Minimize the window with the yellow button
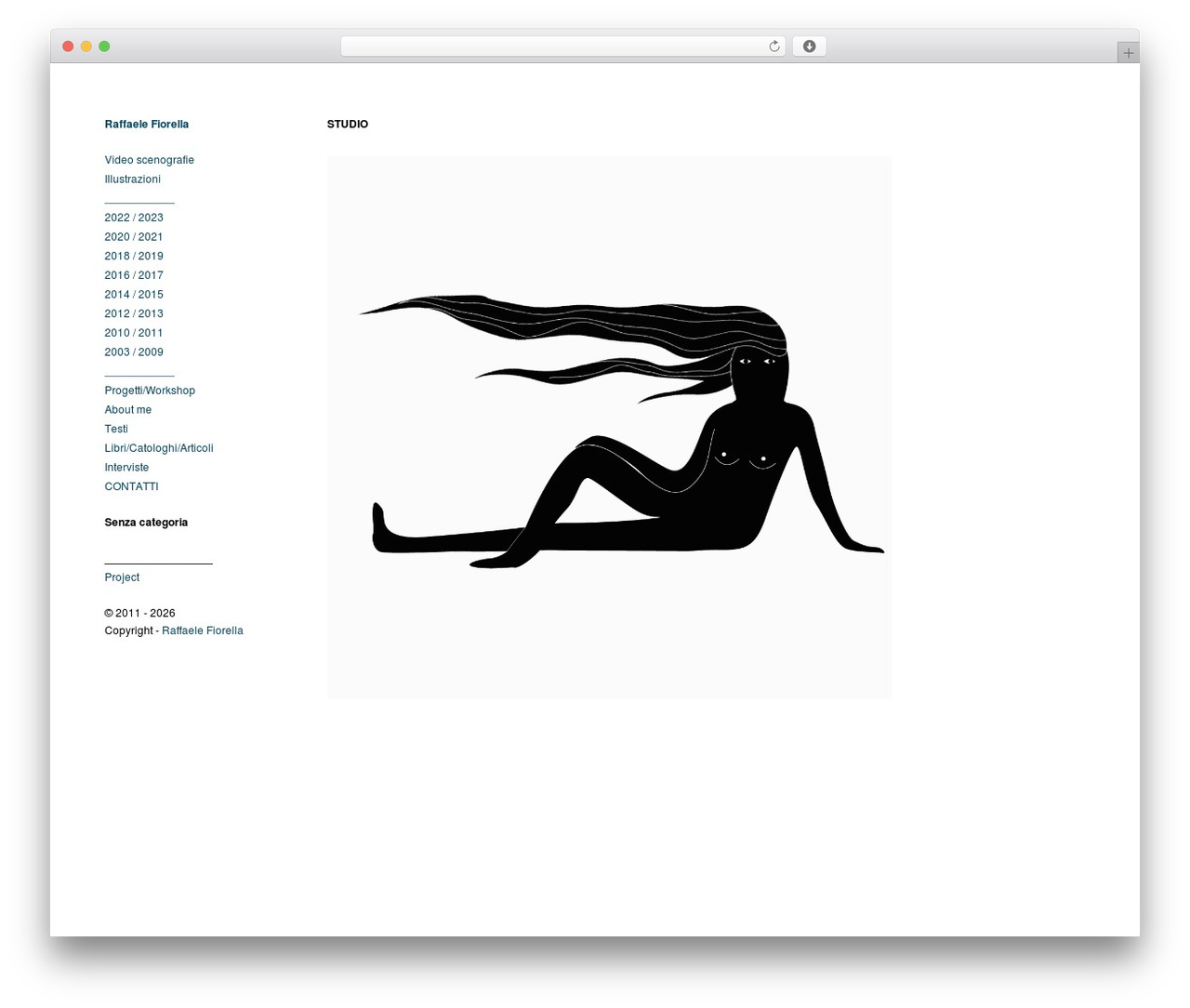 tap(86, 46)
